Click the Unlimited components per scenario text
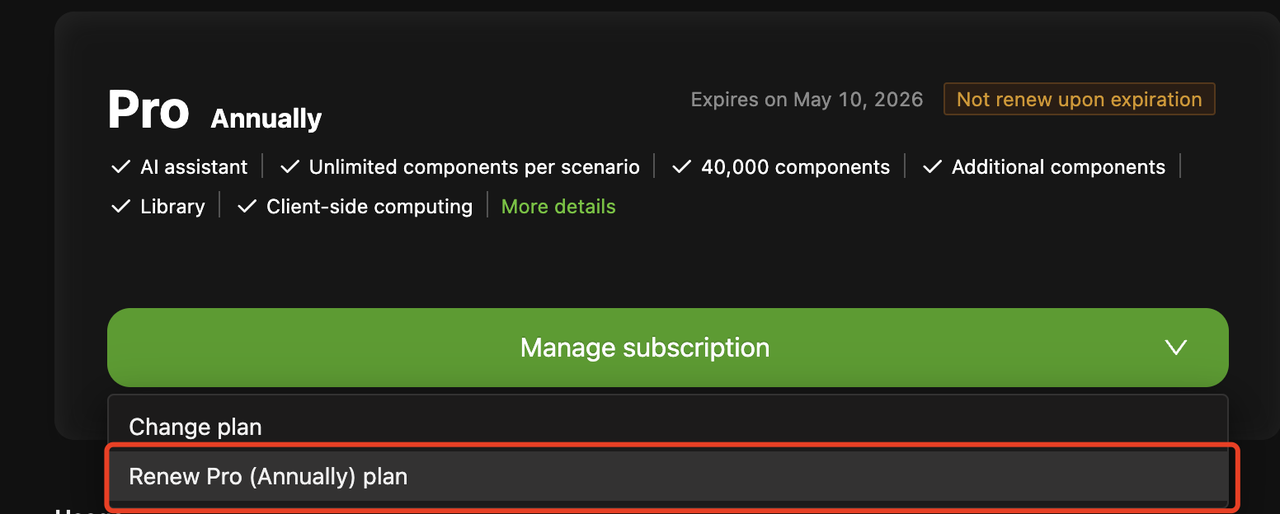The image size is (1280, 514). (x=474, y=167)
